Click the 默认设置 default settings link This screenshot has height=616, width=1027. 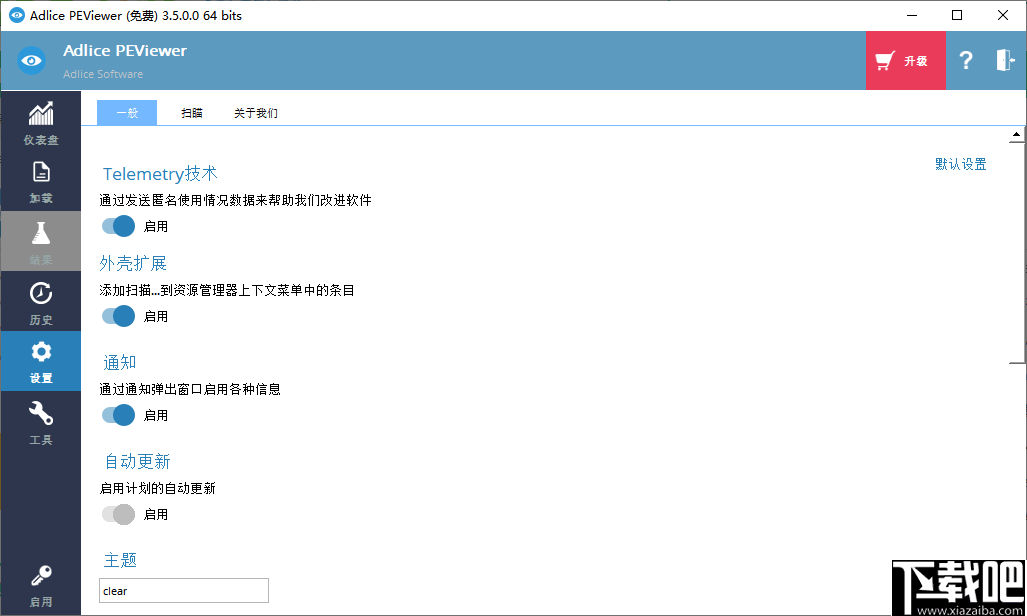pyautogui.click(x=959, y=163)
